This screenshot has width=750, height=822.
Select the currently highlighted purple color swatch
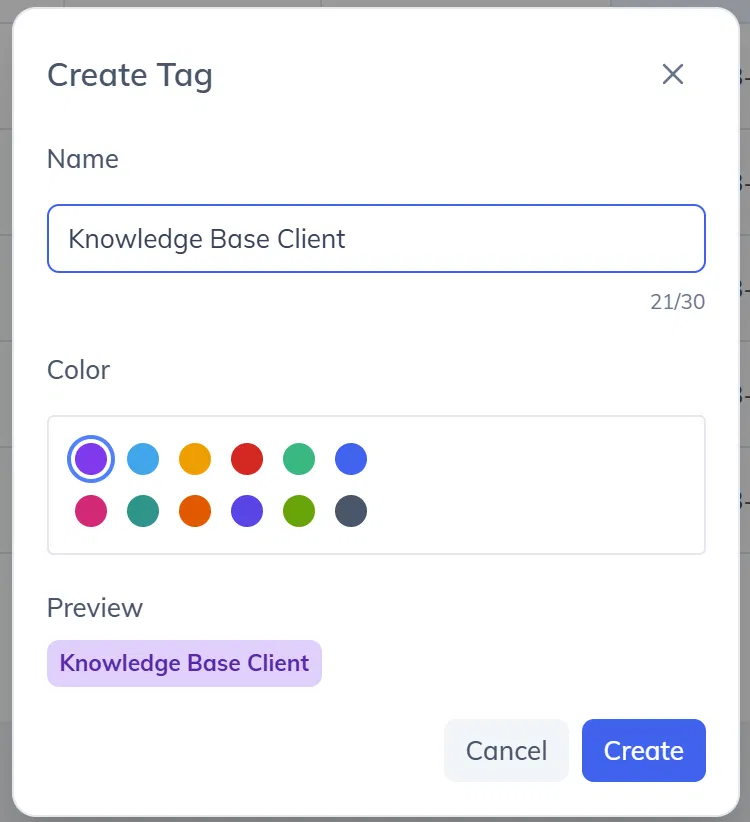pos(91,459)
